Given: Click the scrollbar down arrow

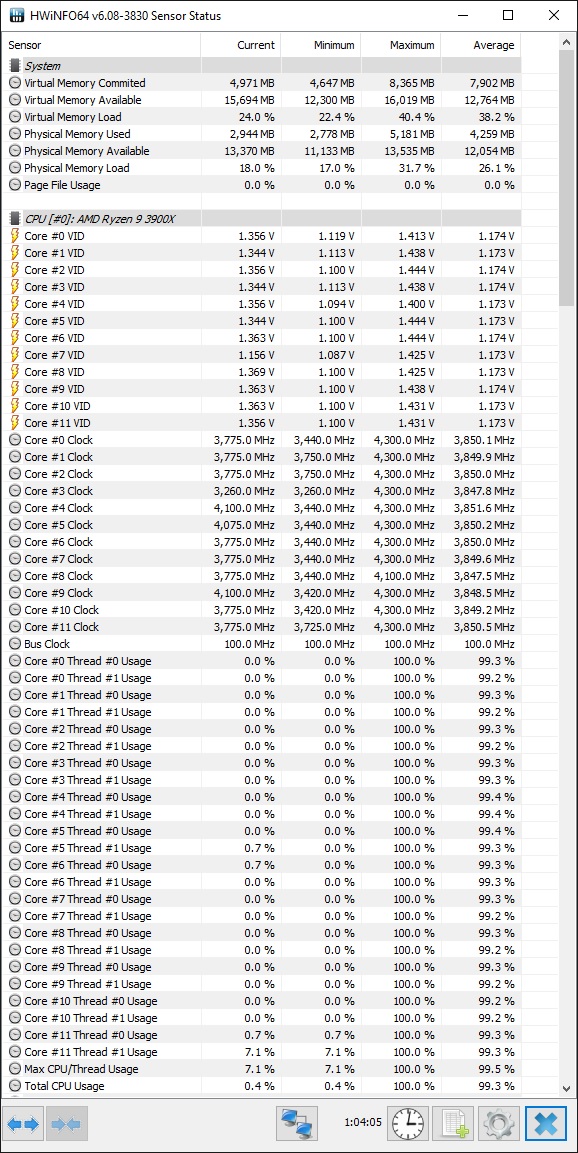Looking at the screenshot, I should point(566,1088).
